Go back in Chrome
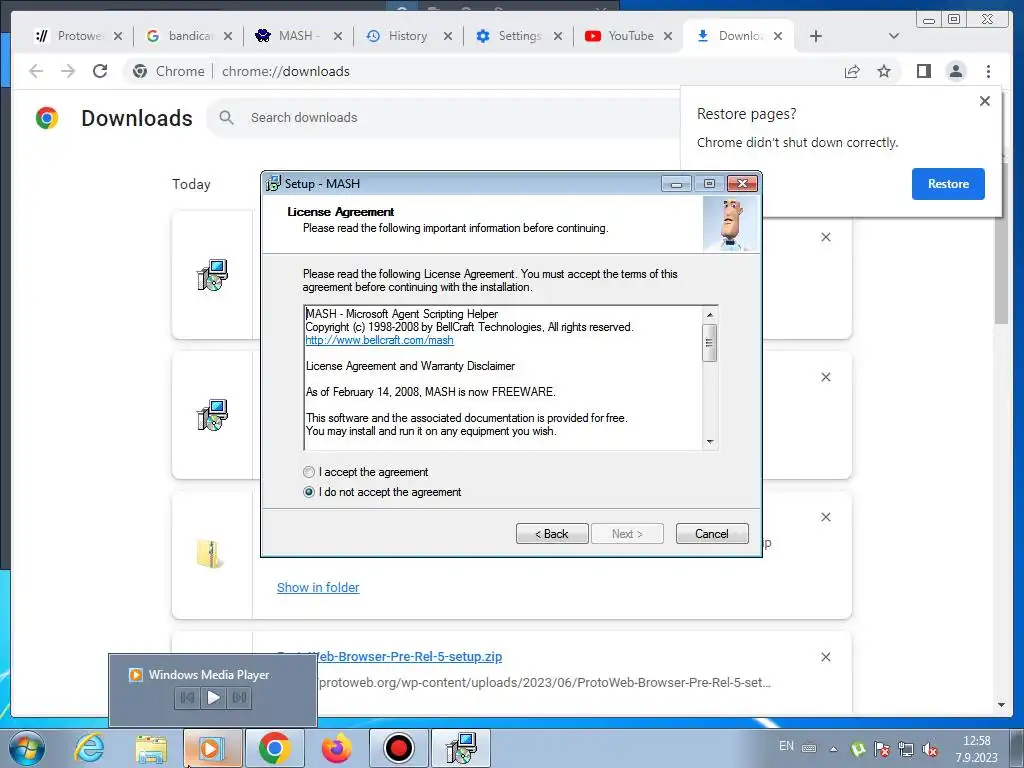The image size is (1024, 768). pos(36,71)
